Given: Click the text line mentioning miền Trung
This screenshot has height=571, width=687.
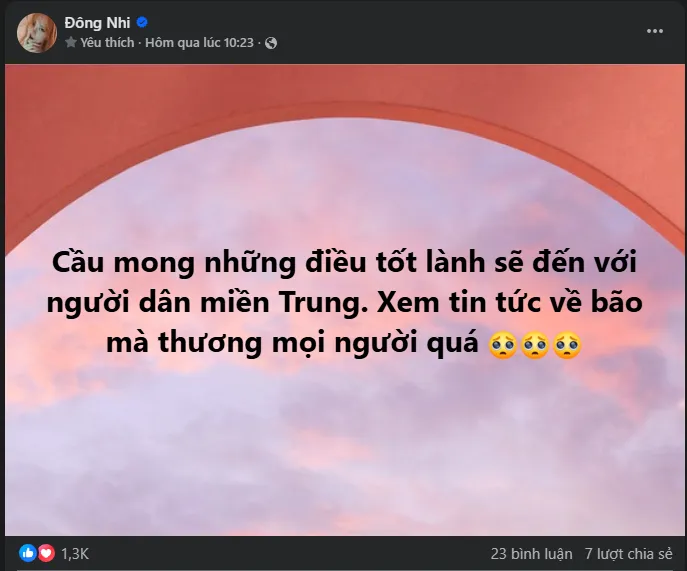Looking at the screenshot, I should point(344,302).
